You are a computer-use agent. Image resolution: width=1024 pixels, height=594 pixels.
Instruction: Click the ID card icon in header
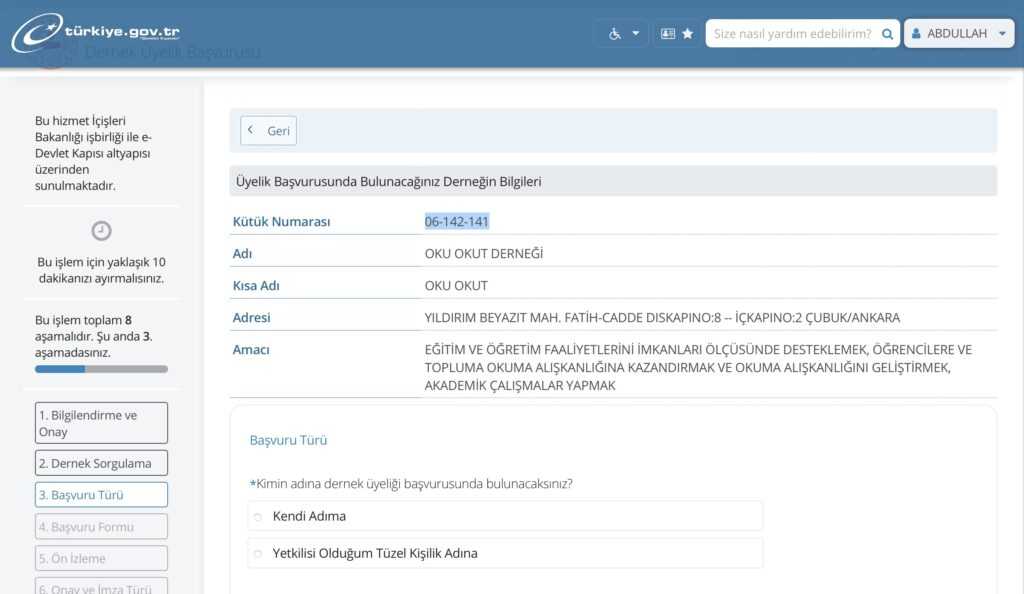668,33
